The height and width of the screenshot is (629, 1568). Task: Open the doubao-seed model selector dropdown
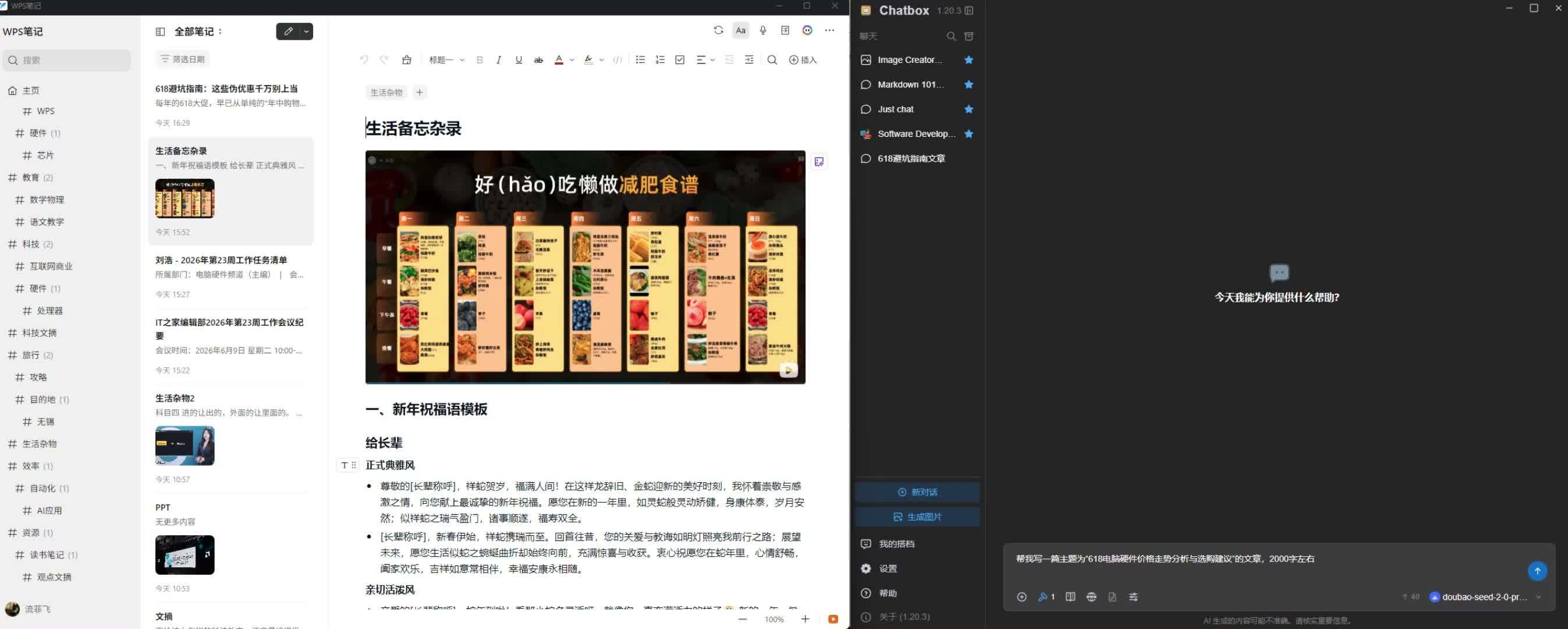tap(1484, 597)
